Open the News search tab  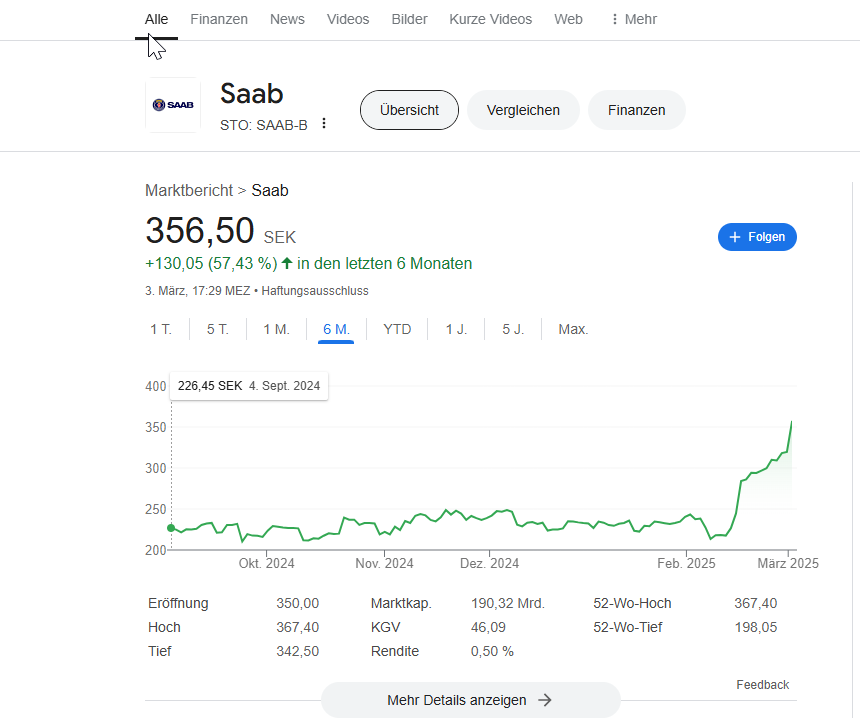pyautogui.click(x=287, y=19)
